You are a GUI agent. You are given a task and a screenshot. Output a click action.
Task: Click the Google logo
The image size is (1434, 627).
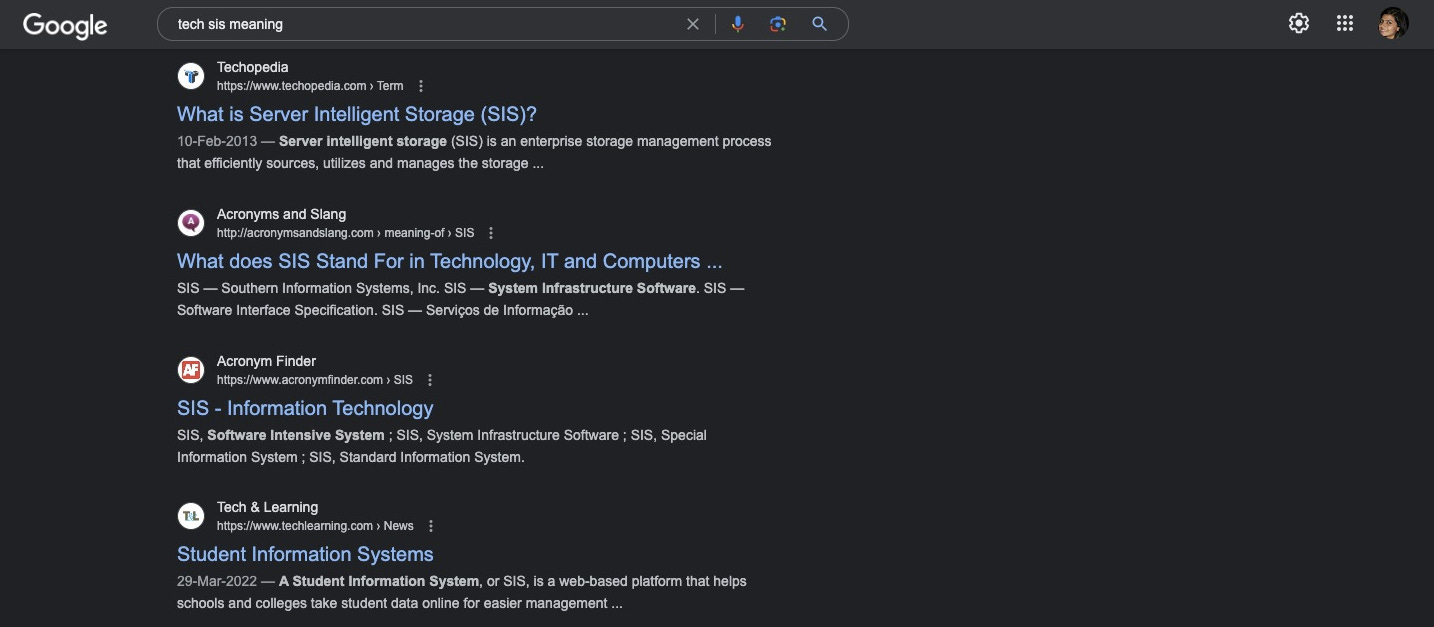(65, 25)
